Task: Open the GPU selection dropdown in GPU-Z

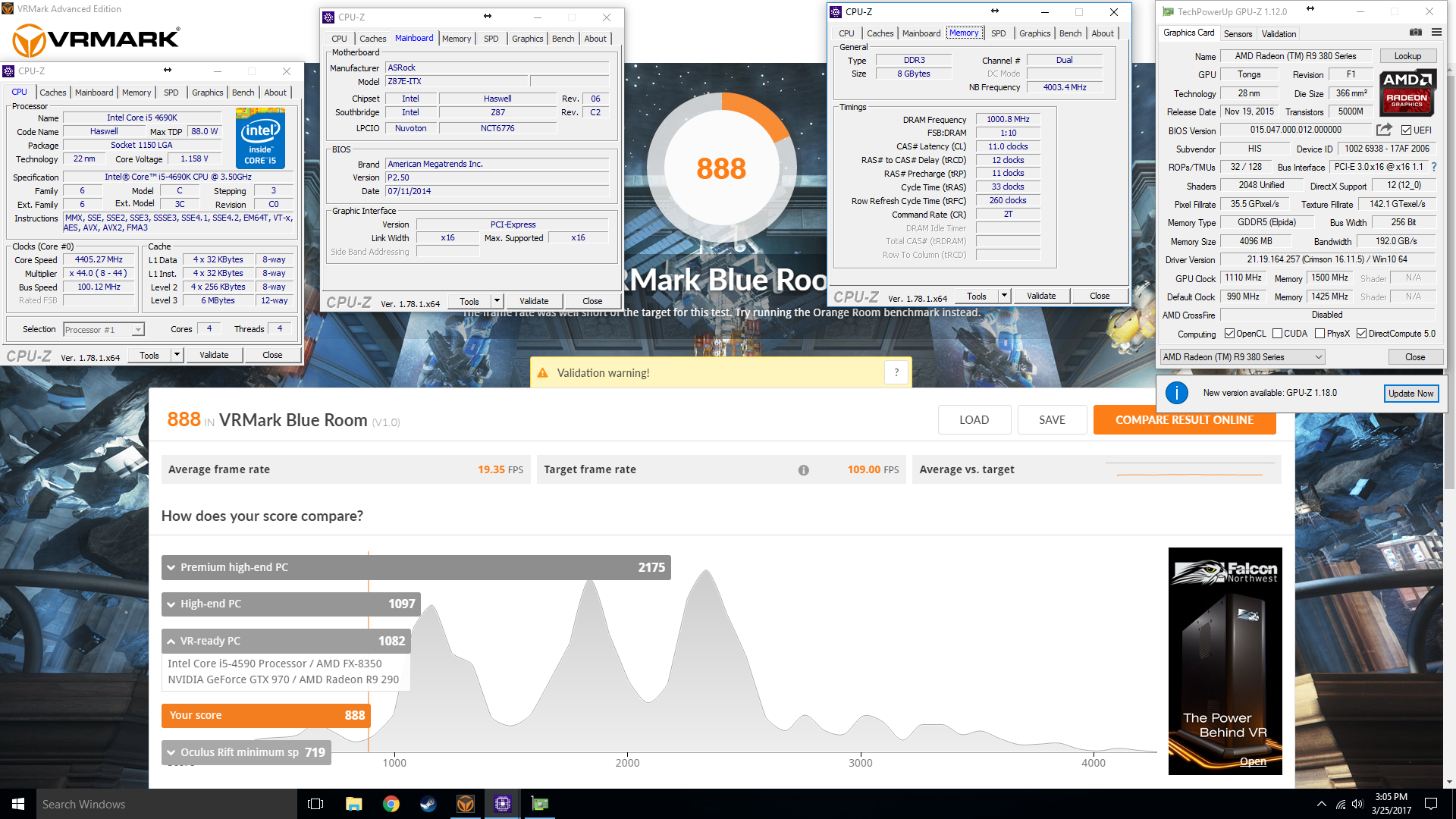Action: coord(1242,357)
